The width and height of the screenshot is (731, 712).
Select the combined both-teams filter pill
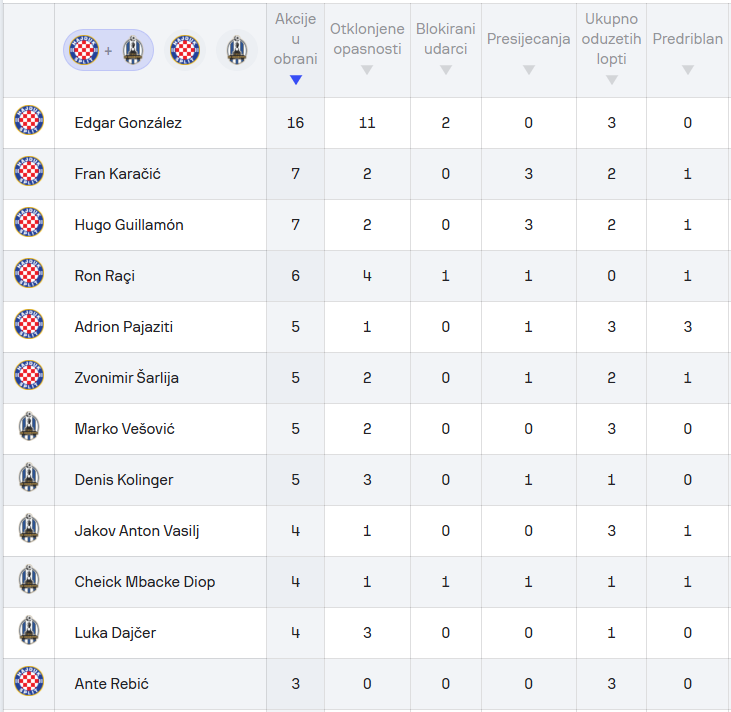coord(108,50)
